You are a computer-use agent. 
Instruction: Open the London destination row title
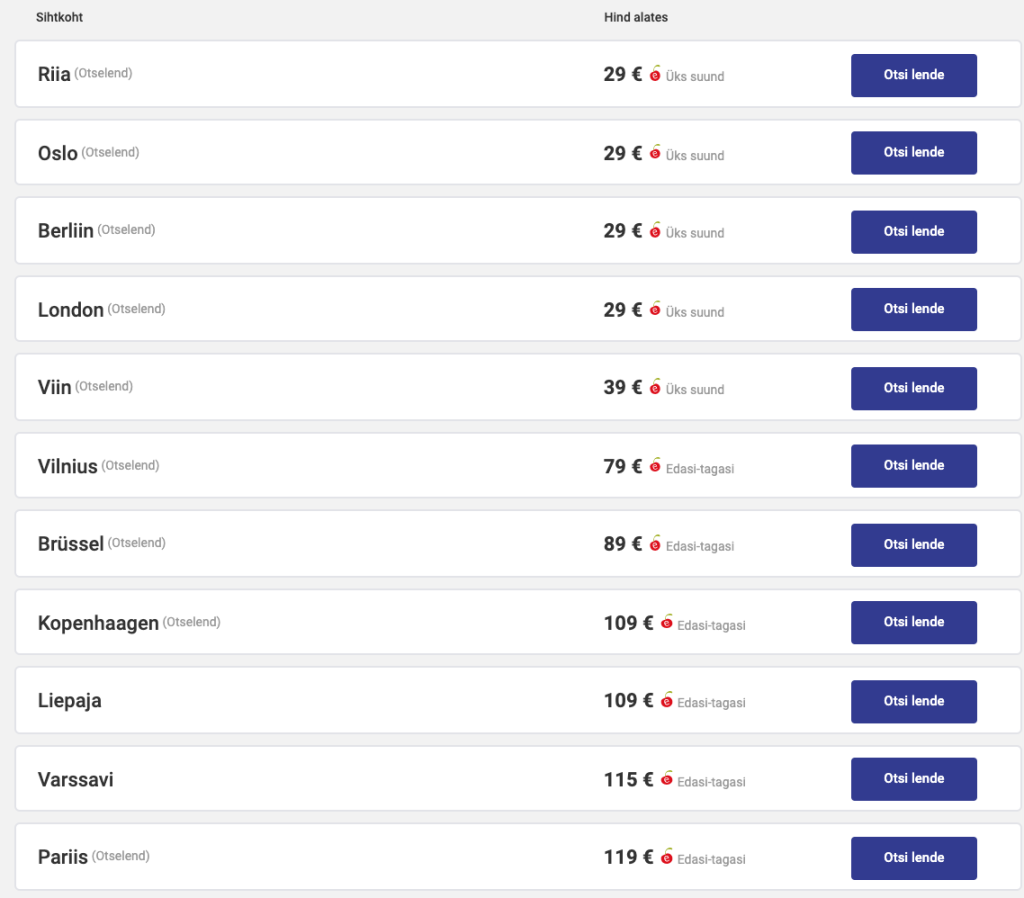coord(71,310)
